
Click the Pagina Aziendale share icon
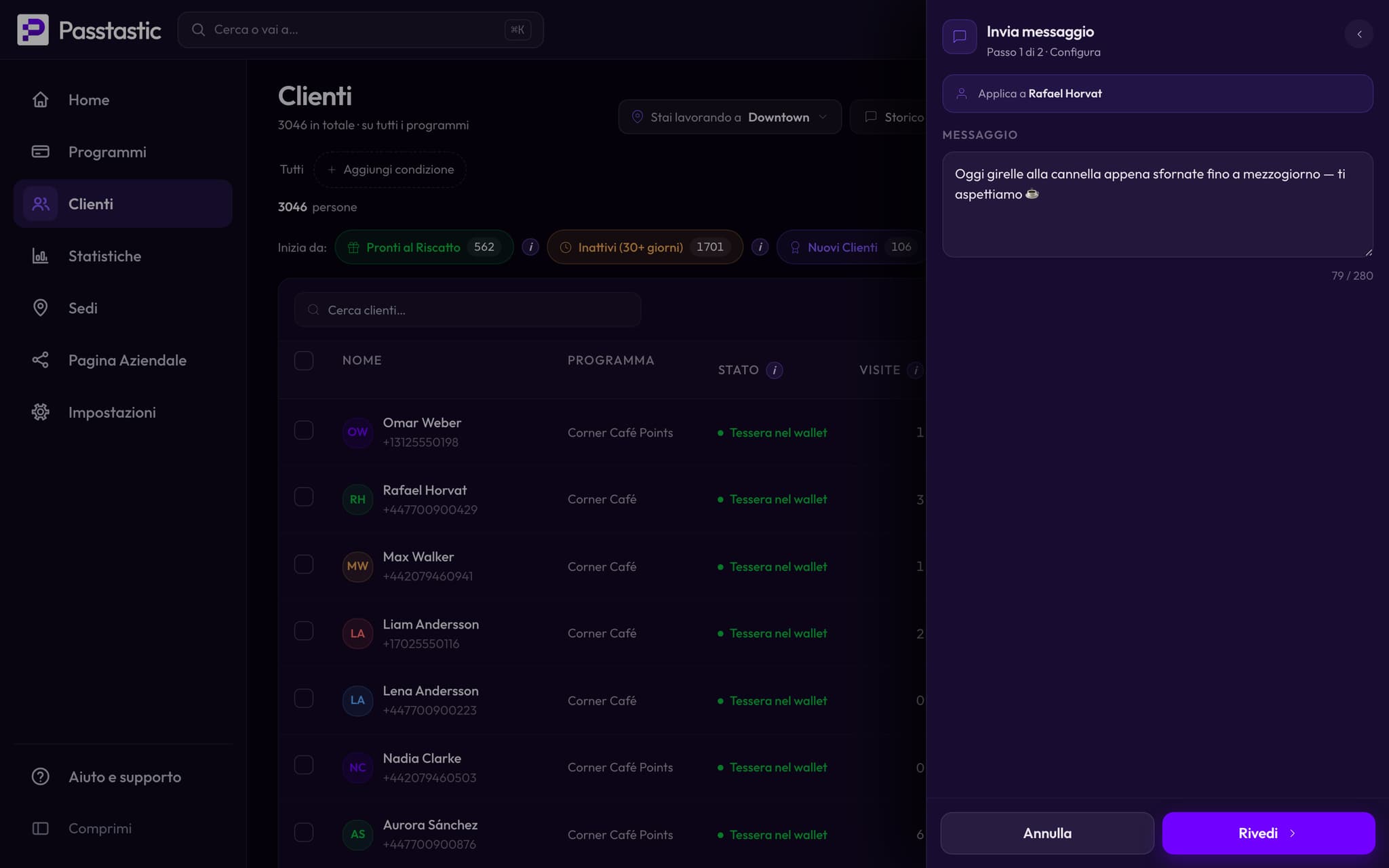40,360
